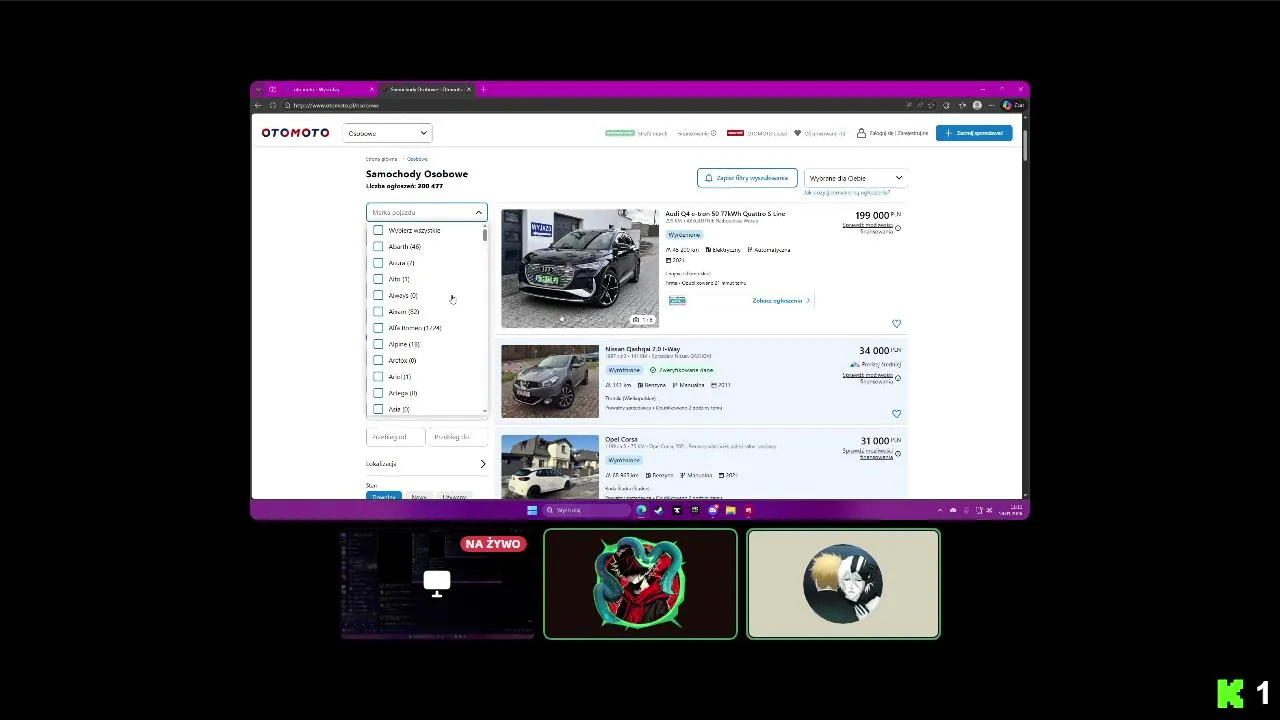Viewport: 1280px width, 720px height.
Task: Click the info icon beside Audi financing link
Action: point(898,228)
